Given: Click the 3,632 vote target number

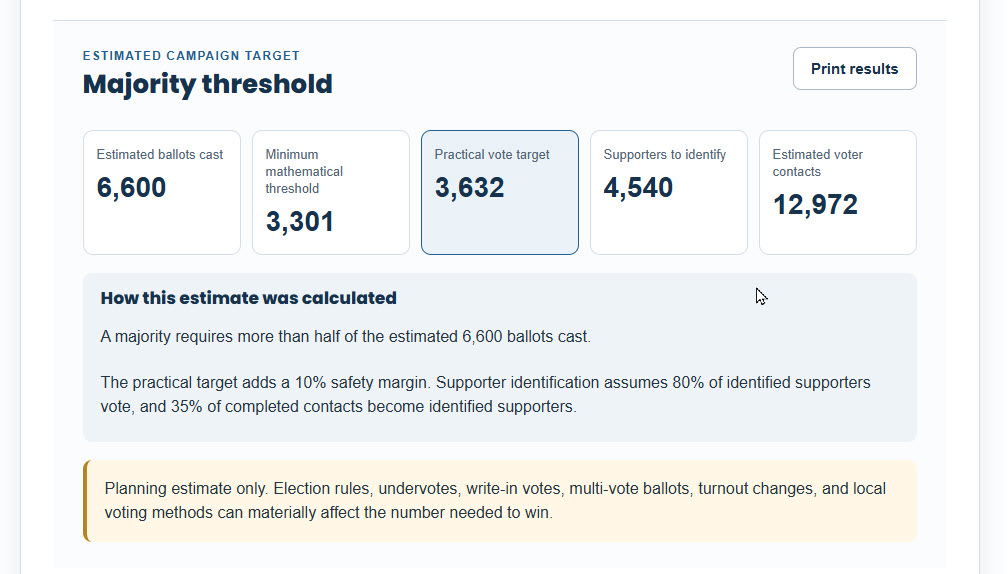Looking at the screenshot, I should pos(469,188).
